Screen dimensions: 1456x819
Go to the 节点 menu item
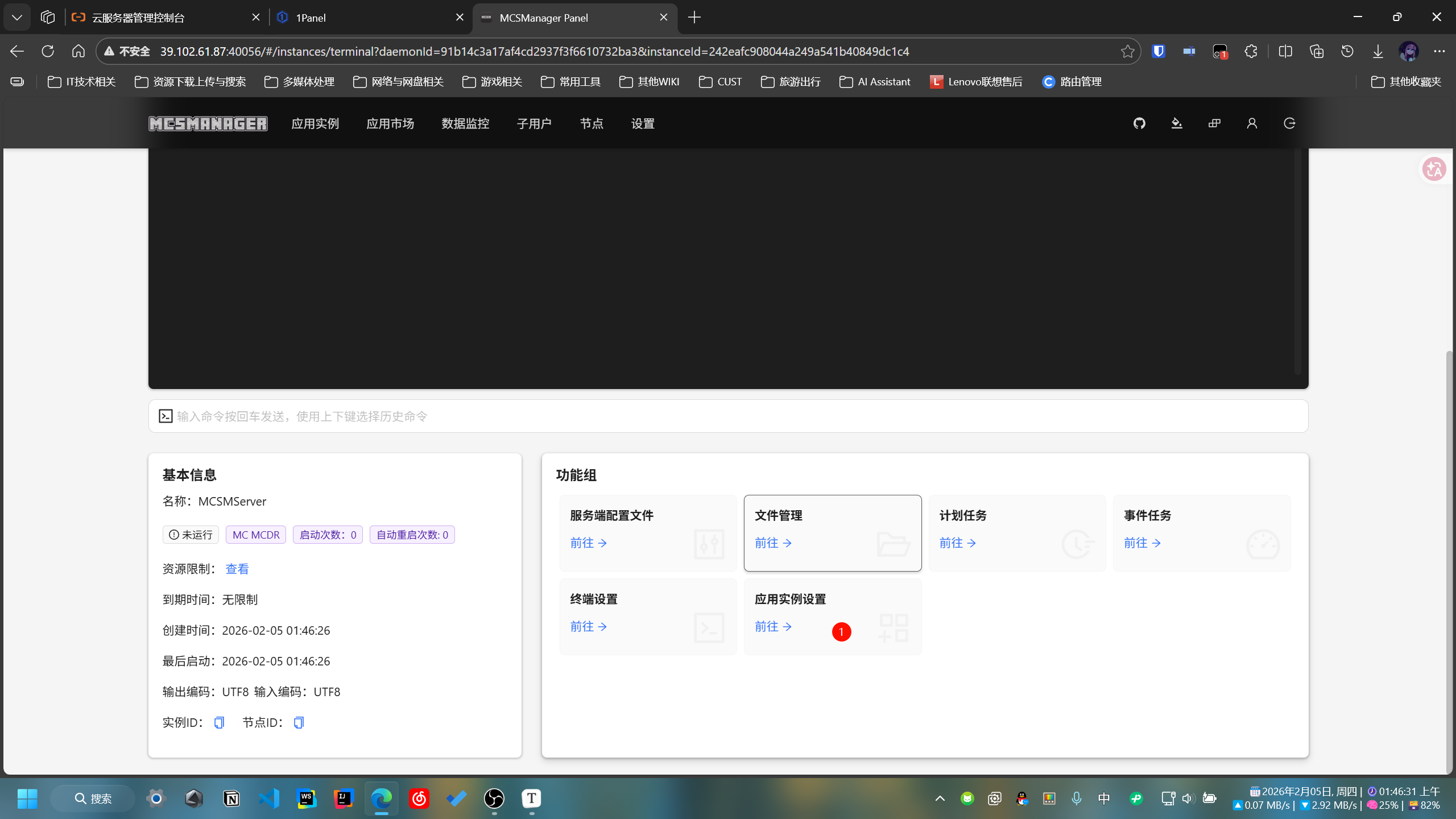[x=591, y=123]
